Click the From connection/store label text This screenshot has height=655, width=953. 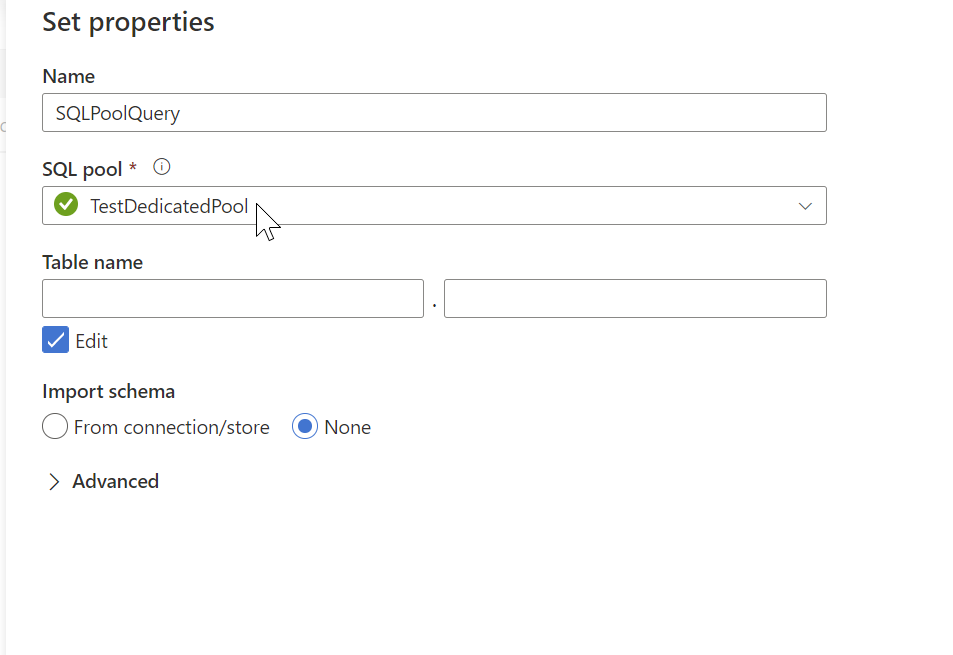pos(171,427)
